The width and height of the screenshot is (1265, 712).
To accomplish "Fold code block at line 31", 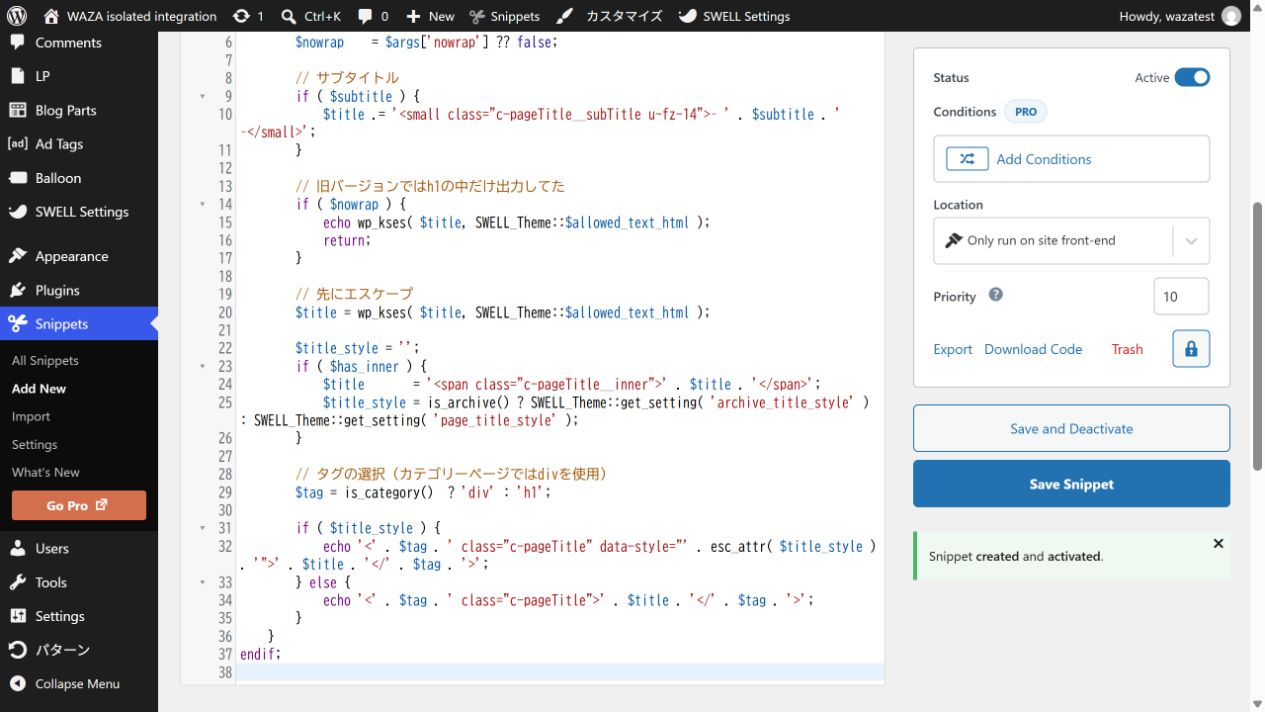I will [203, 529].
